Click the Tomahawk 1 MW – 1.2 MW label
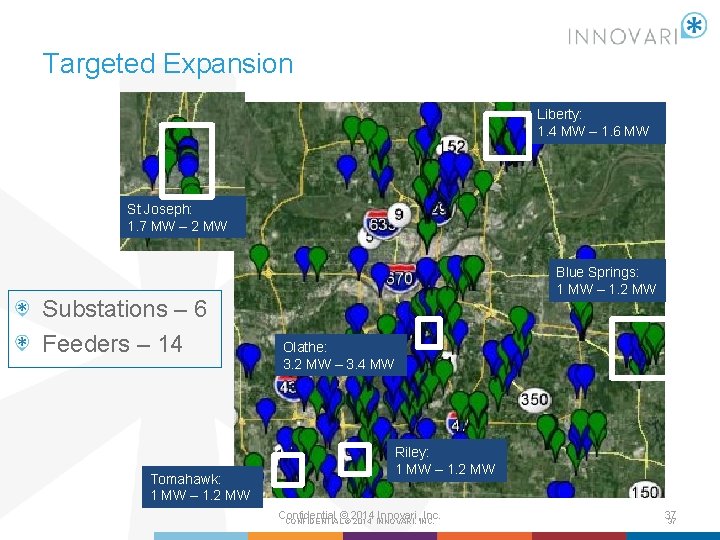This screenshot has width=720, height=540. tap(202, 487)
